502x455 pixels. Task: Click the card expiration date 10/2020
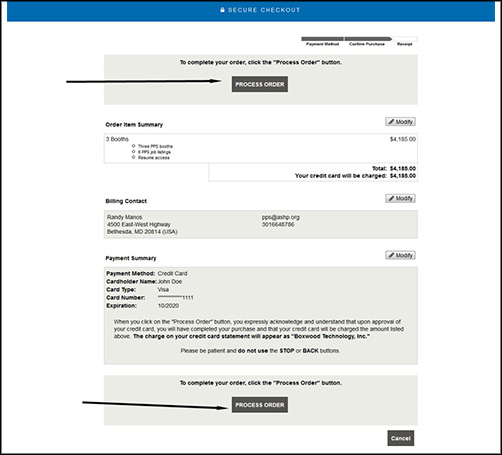coord(168,306)
